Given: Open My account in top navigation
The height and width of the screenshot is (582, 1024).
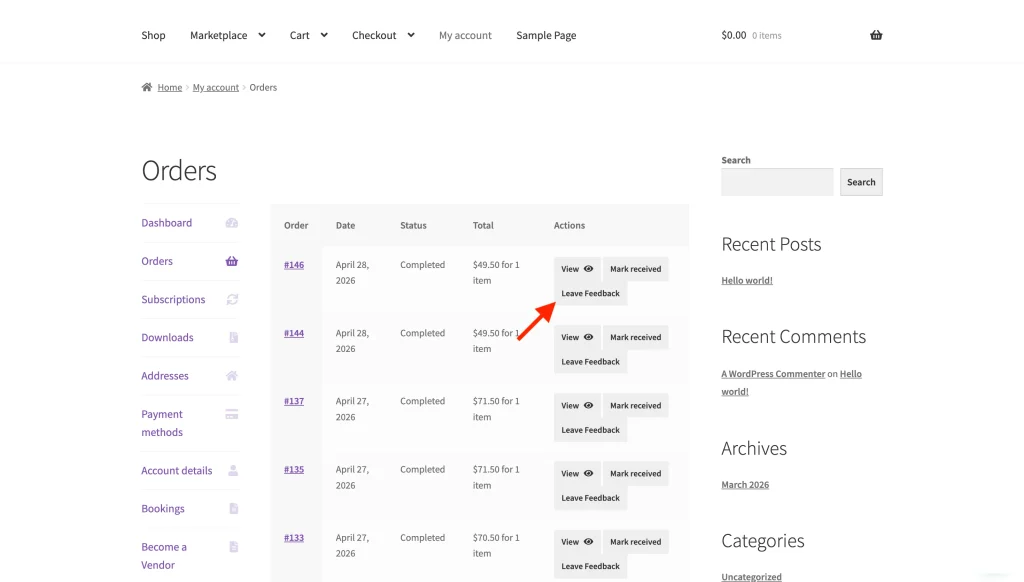Looking at the screenshot, I should coord(465,35).
